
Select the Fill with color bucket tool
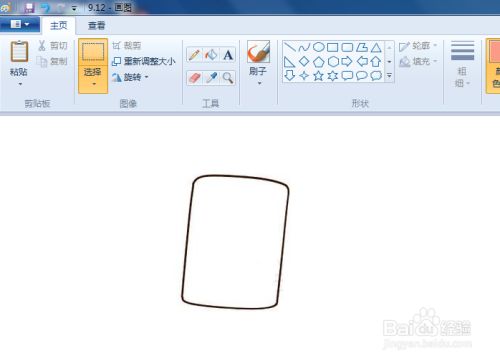click(x=211, y=55)
